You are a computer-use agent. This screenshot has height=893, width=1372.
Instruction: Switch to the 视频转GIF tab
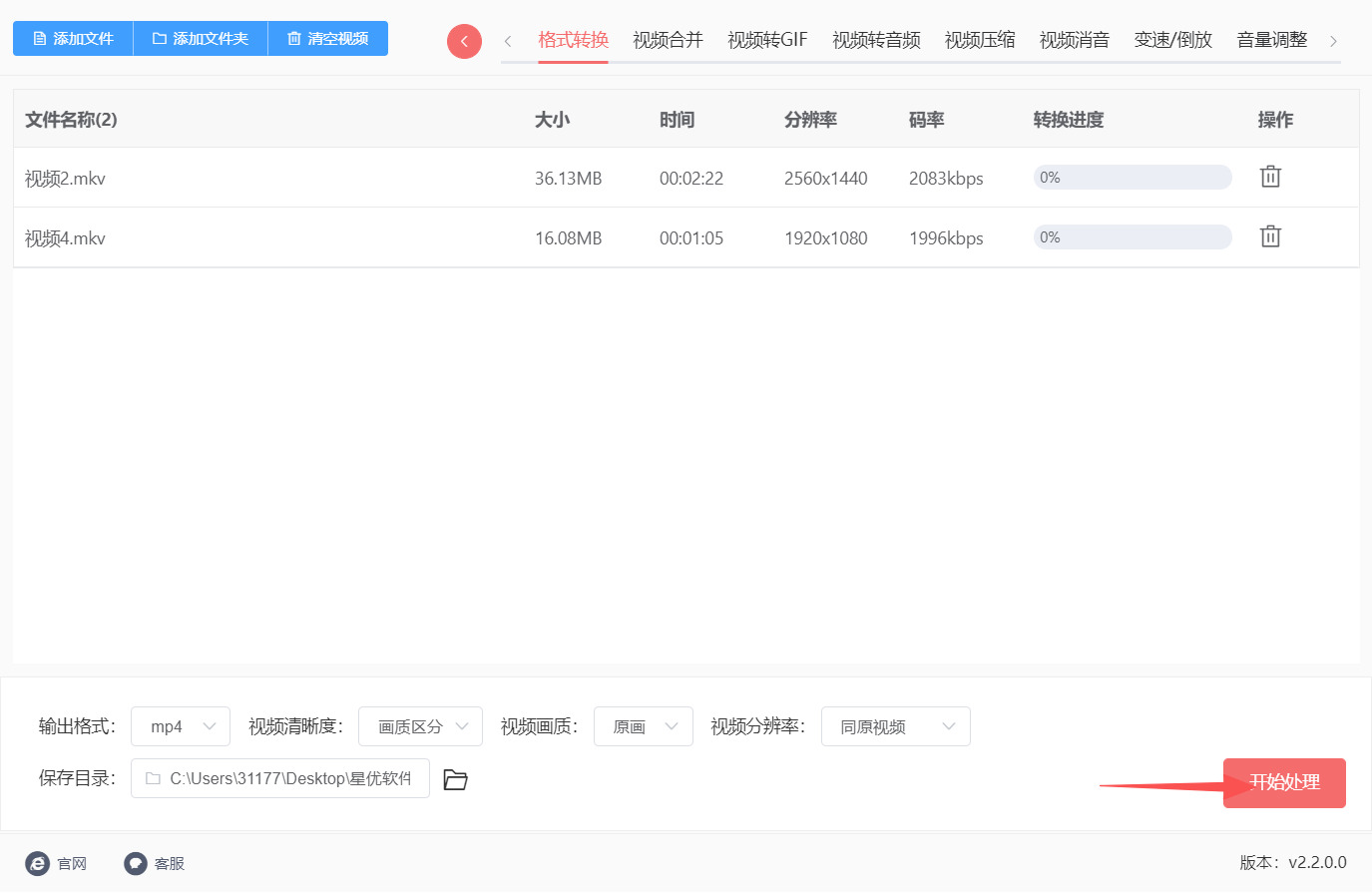[x=767, y=40]
